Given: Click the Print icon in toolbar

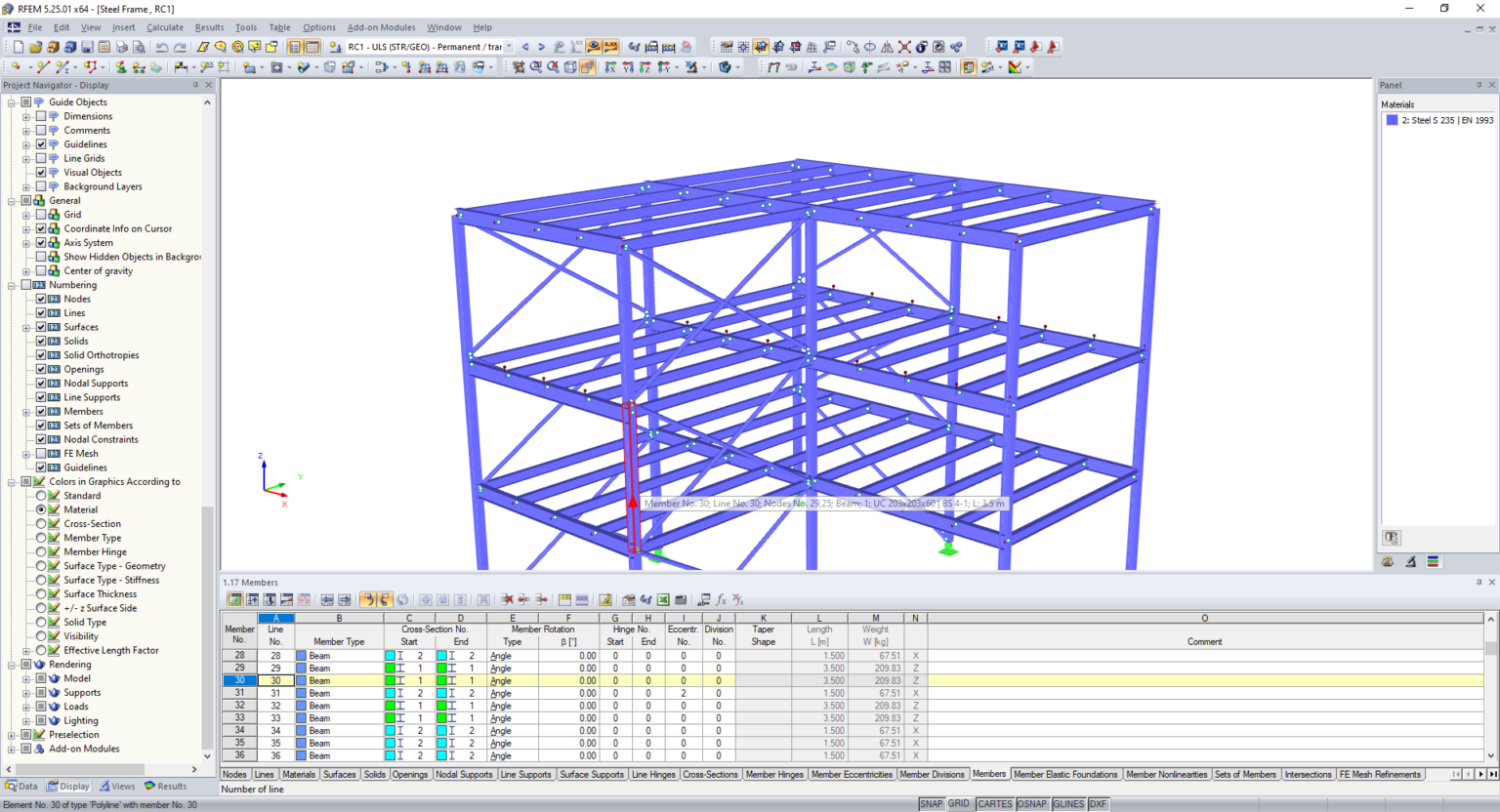Looking at the screenshot, I should tap(122, 47).
